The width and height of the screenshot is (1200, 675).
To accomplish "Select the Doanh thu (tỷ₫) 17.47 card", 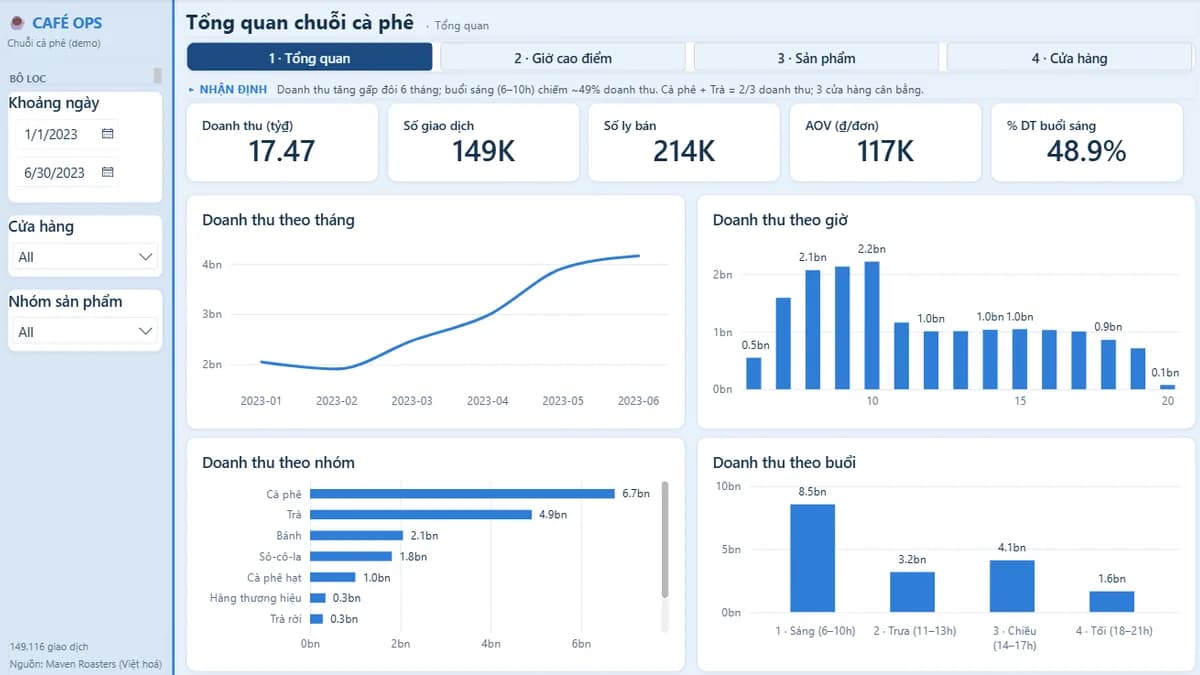I will click(x=282, y=142).
